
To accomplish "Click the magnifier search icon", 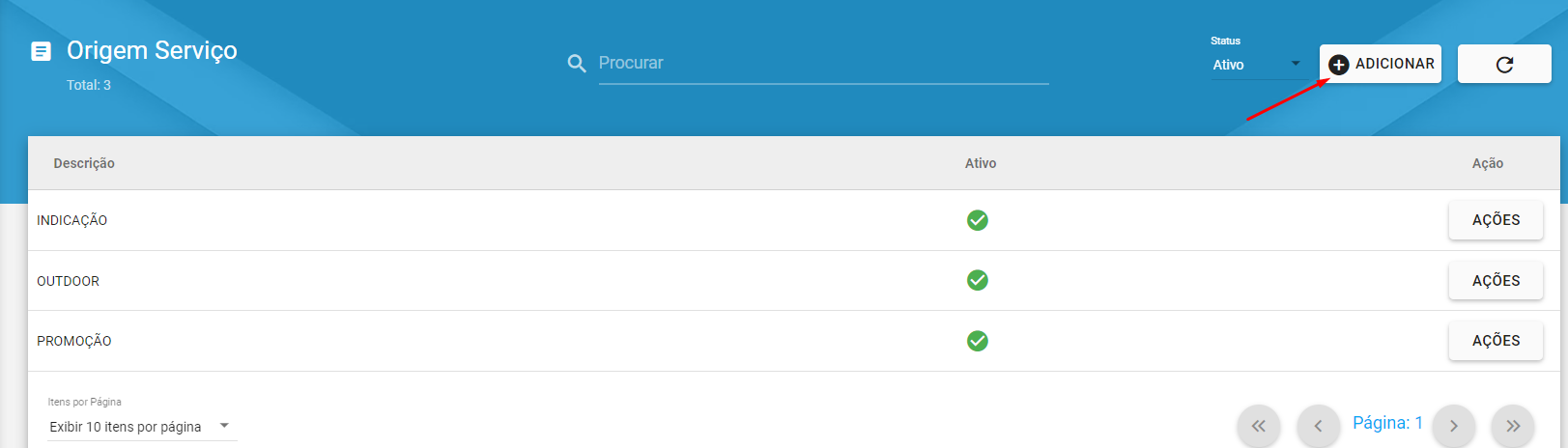I will (577, 64).
